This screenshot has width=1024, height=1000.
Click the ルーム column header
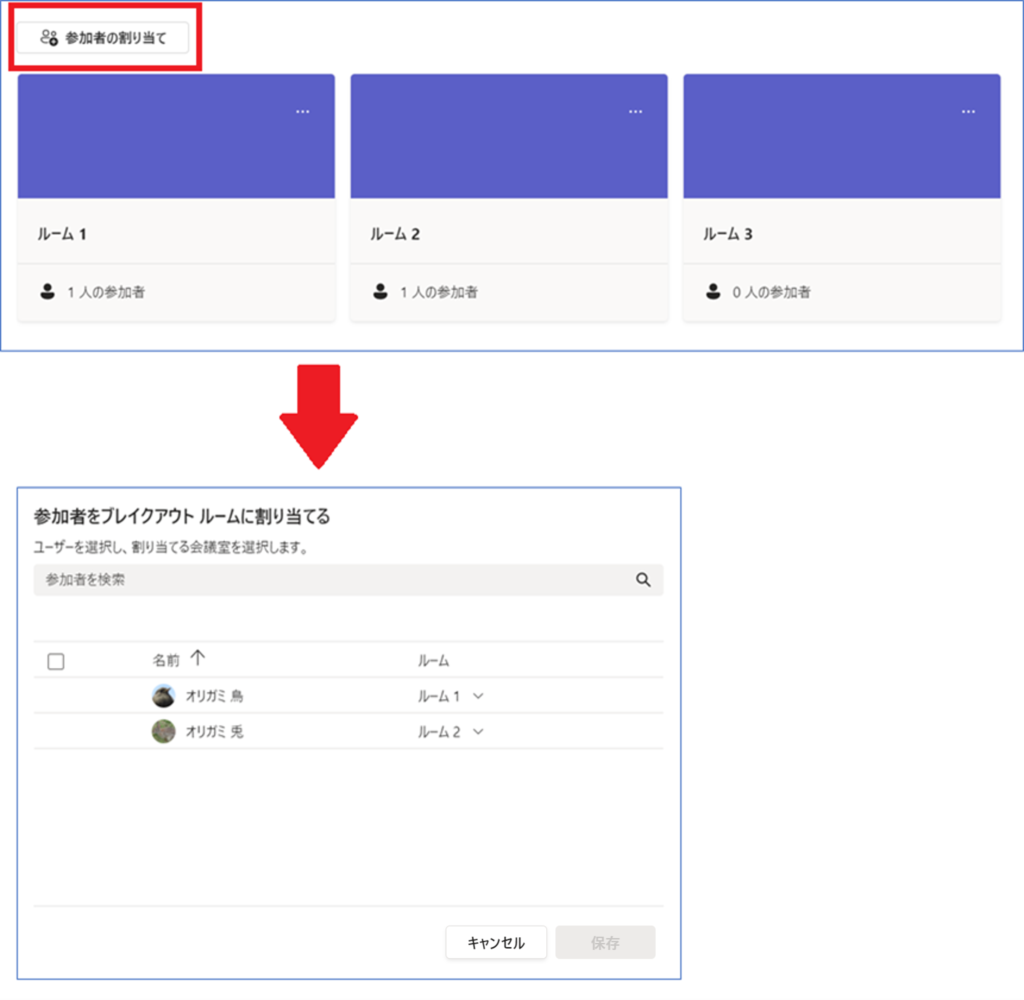433,661
